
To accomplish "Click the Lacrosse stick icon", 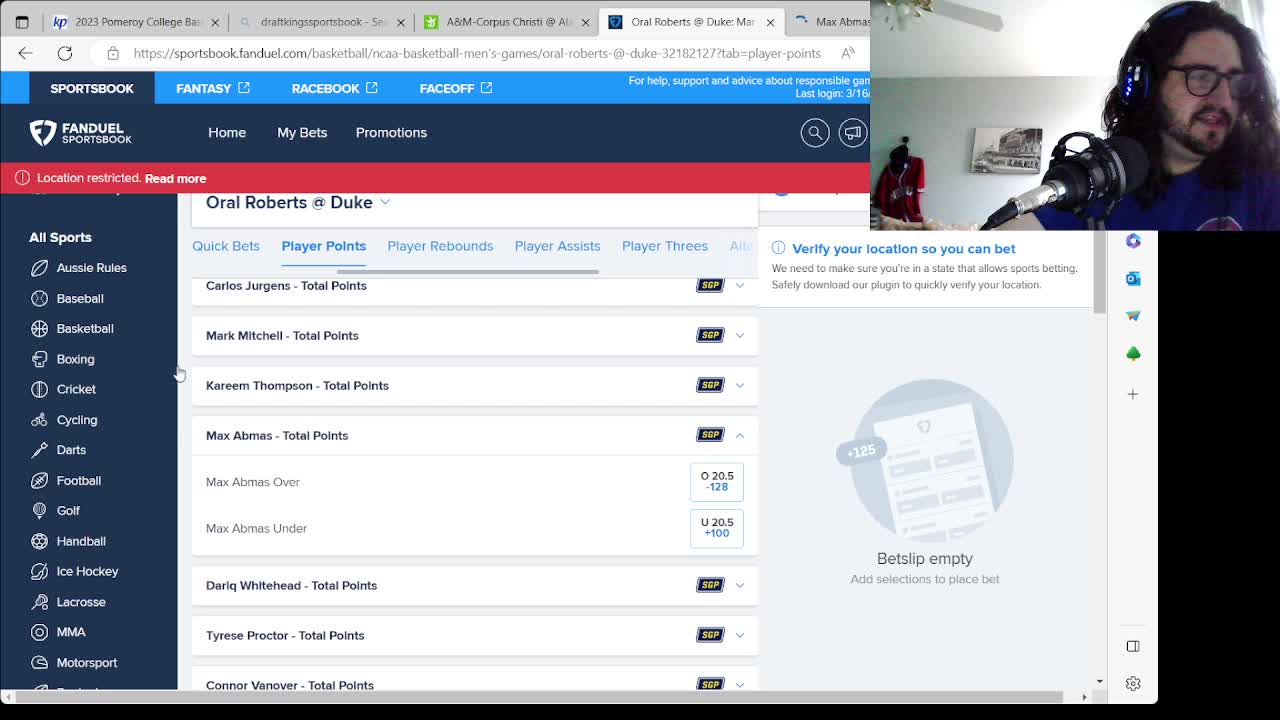I will point(39,602).
